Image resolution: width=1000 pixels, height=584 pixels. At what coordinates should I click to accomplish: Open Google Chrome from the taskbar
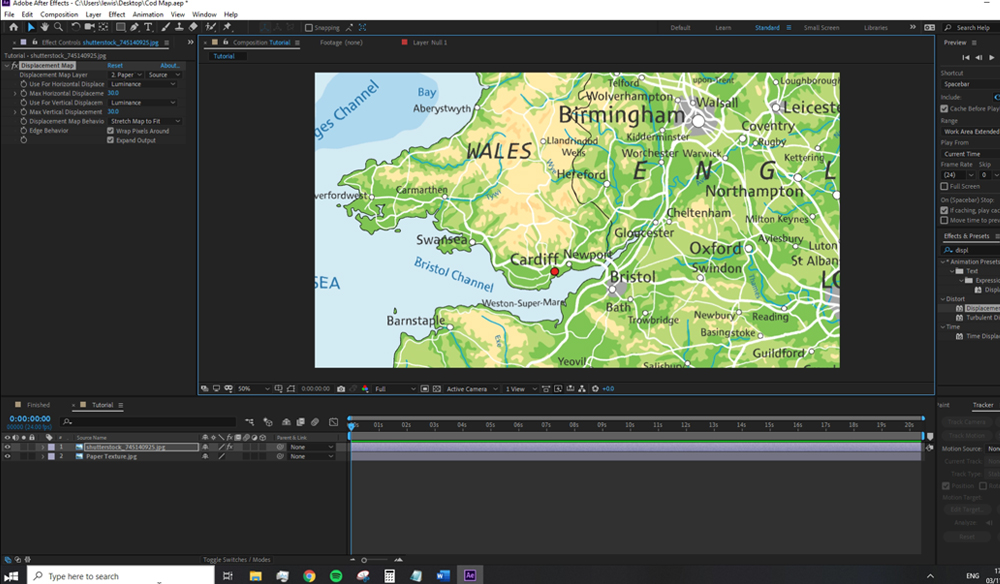point(309,576)
